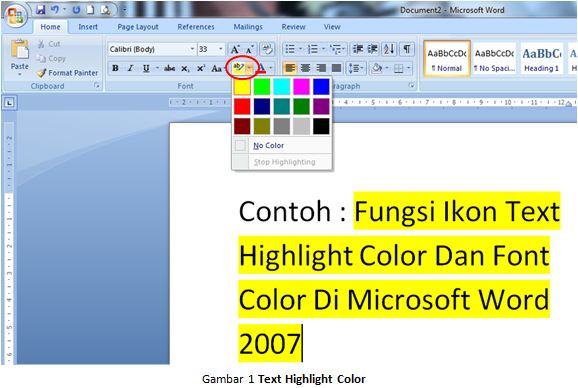Open the Calibri (Body) font name dropdown
The image size is (578, 388).
pyautogui.click(x=192, y=49)
